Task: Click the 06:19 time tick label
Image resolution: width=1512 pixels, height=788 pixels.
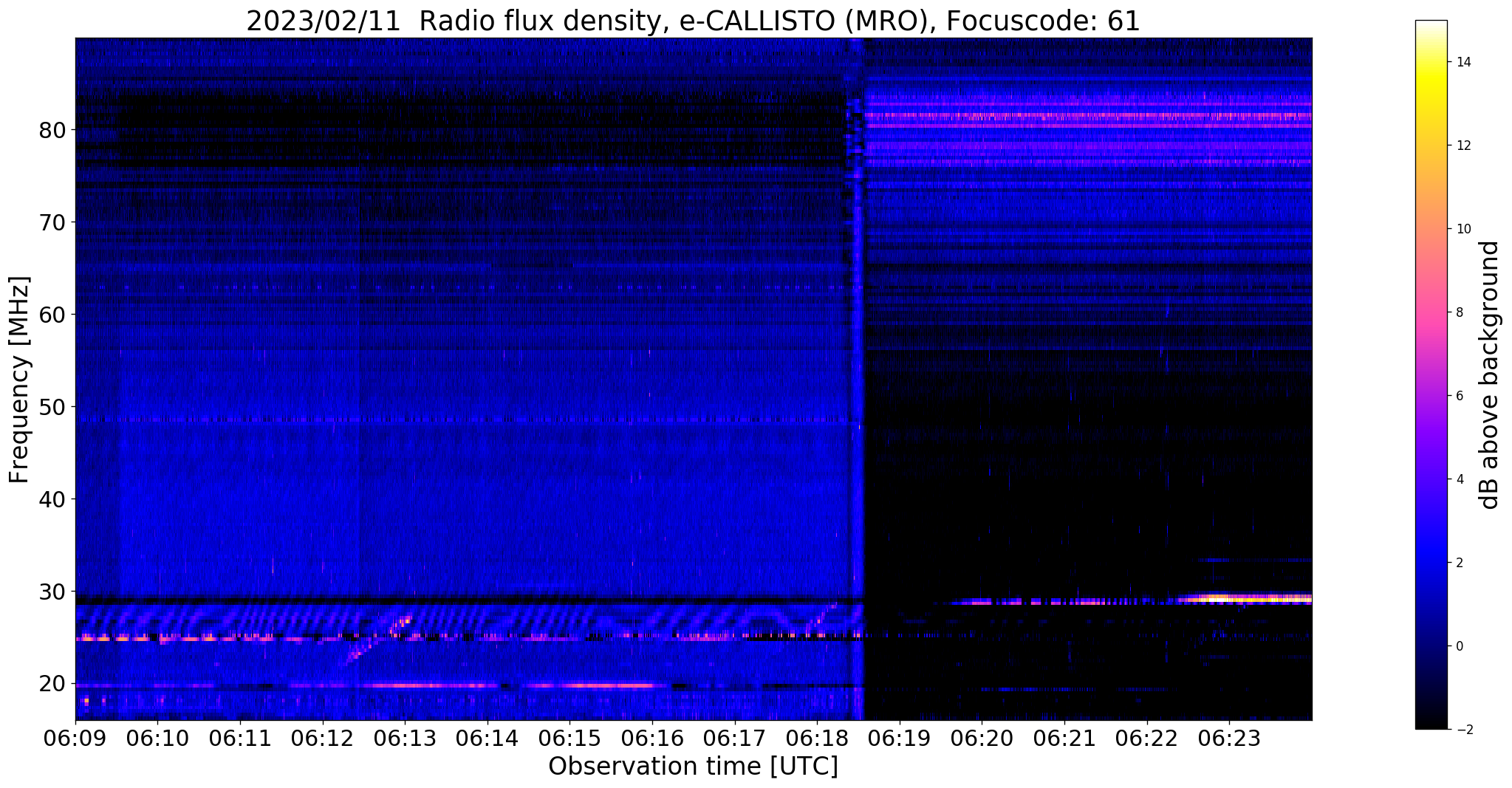Action: [x=899, y=737]
